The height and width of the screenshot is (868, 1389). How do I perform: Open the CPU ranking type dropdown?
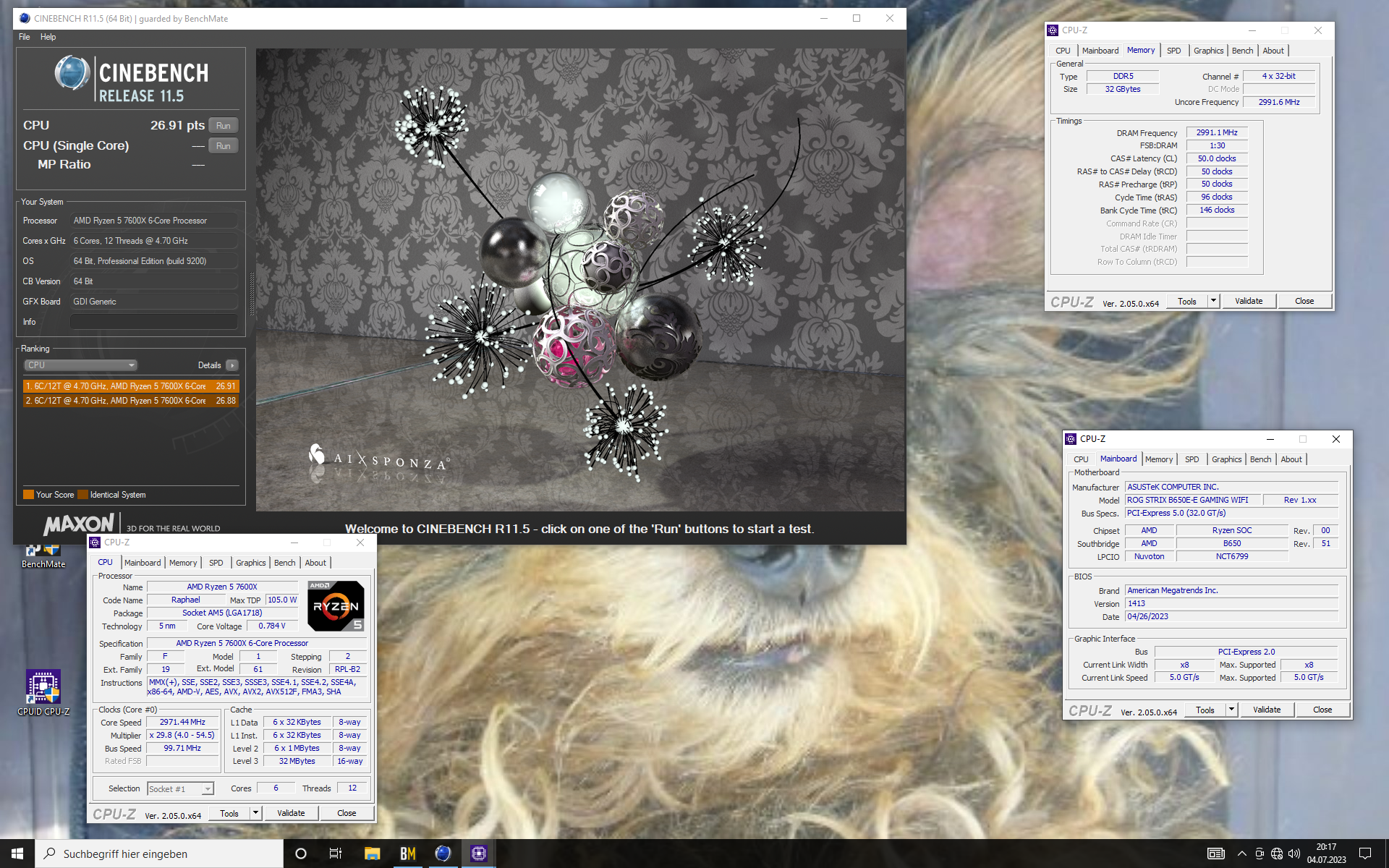80,365
